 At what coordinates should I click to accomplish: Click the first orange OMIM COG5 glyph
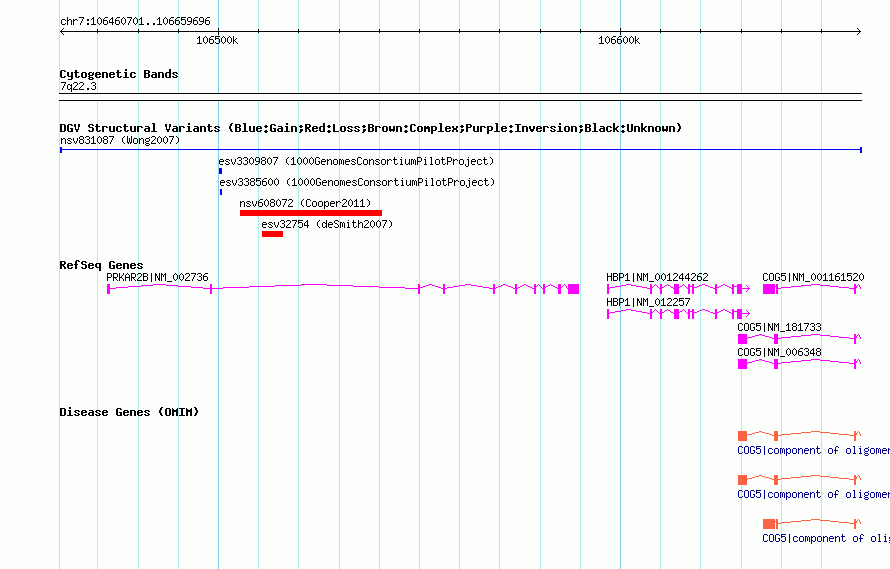pos(799,436)
